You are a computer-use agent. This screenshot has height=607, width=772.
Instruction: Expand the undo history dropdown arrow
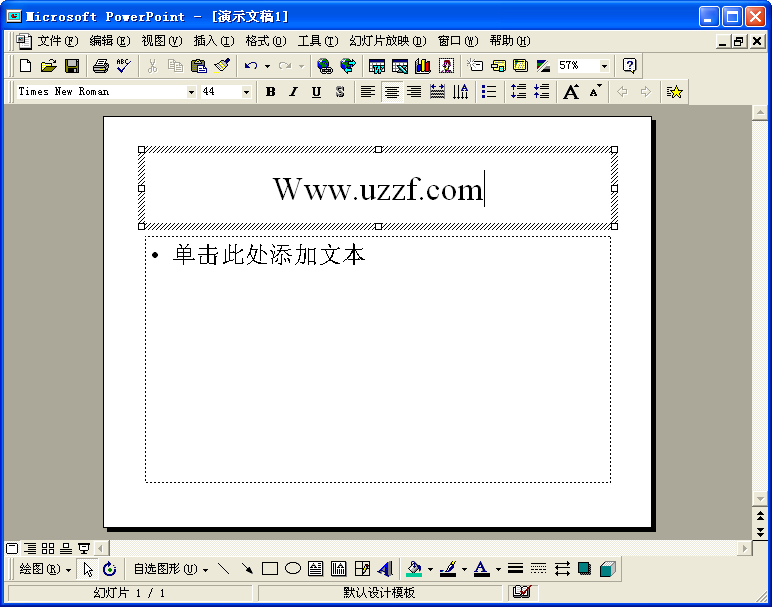(x=267, y=66)
